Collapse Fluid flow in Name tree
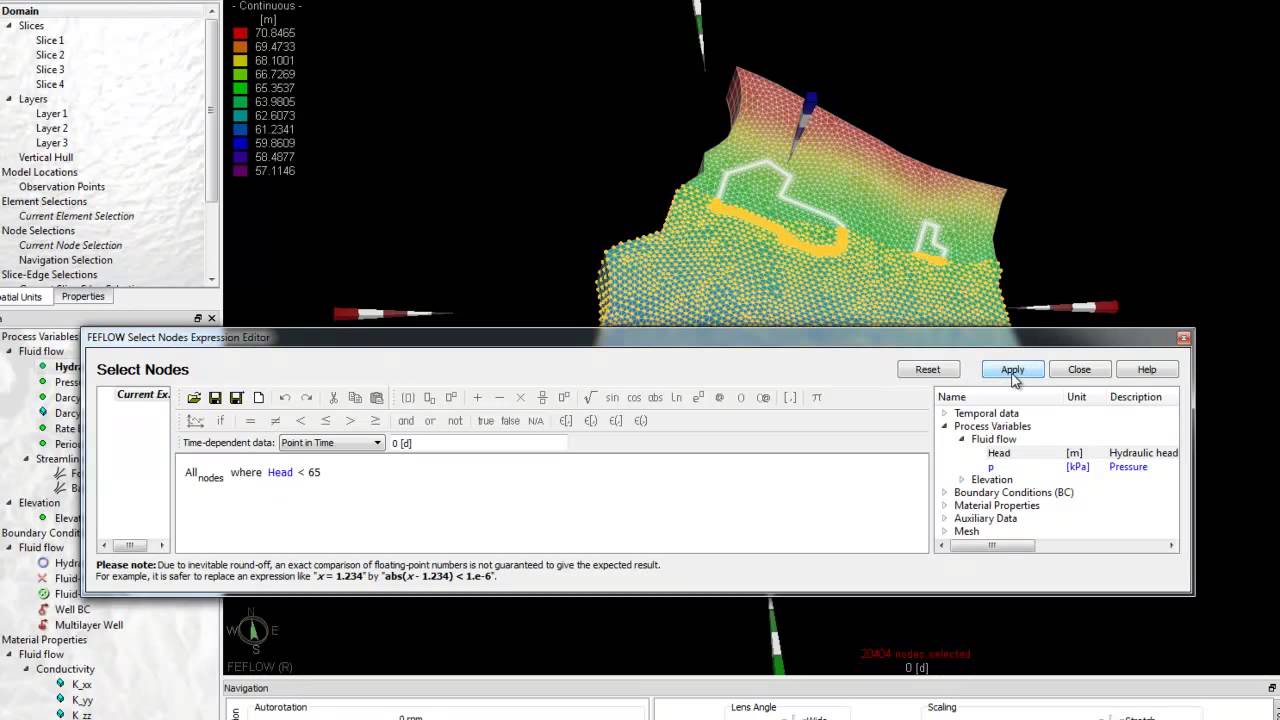This screenshot has width=1280, height=720. click(962, 439)
